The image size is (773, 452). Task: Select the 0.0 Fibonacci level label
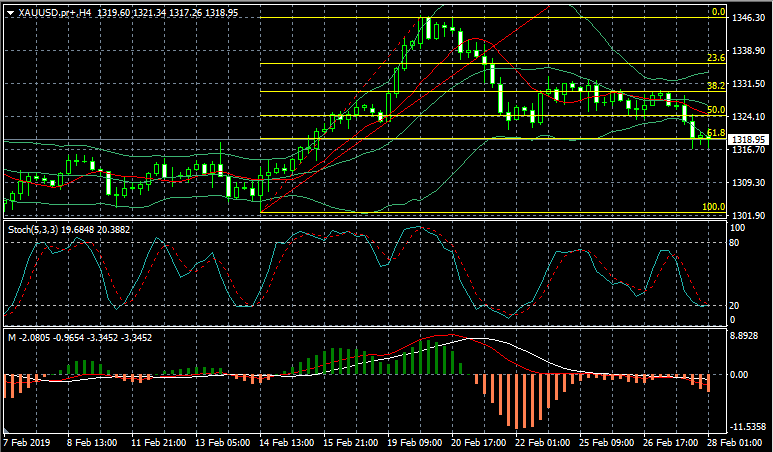(719, 12)
